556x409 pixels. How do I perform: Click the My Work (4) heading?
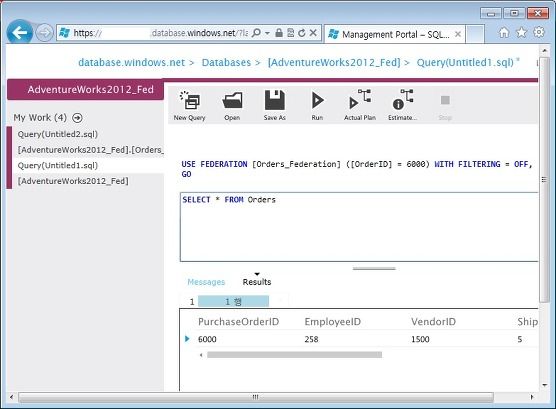tap(40, 117)
